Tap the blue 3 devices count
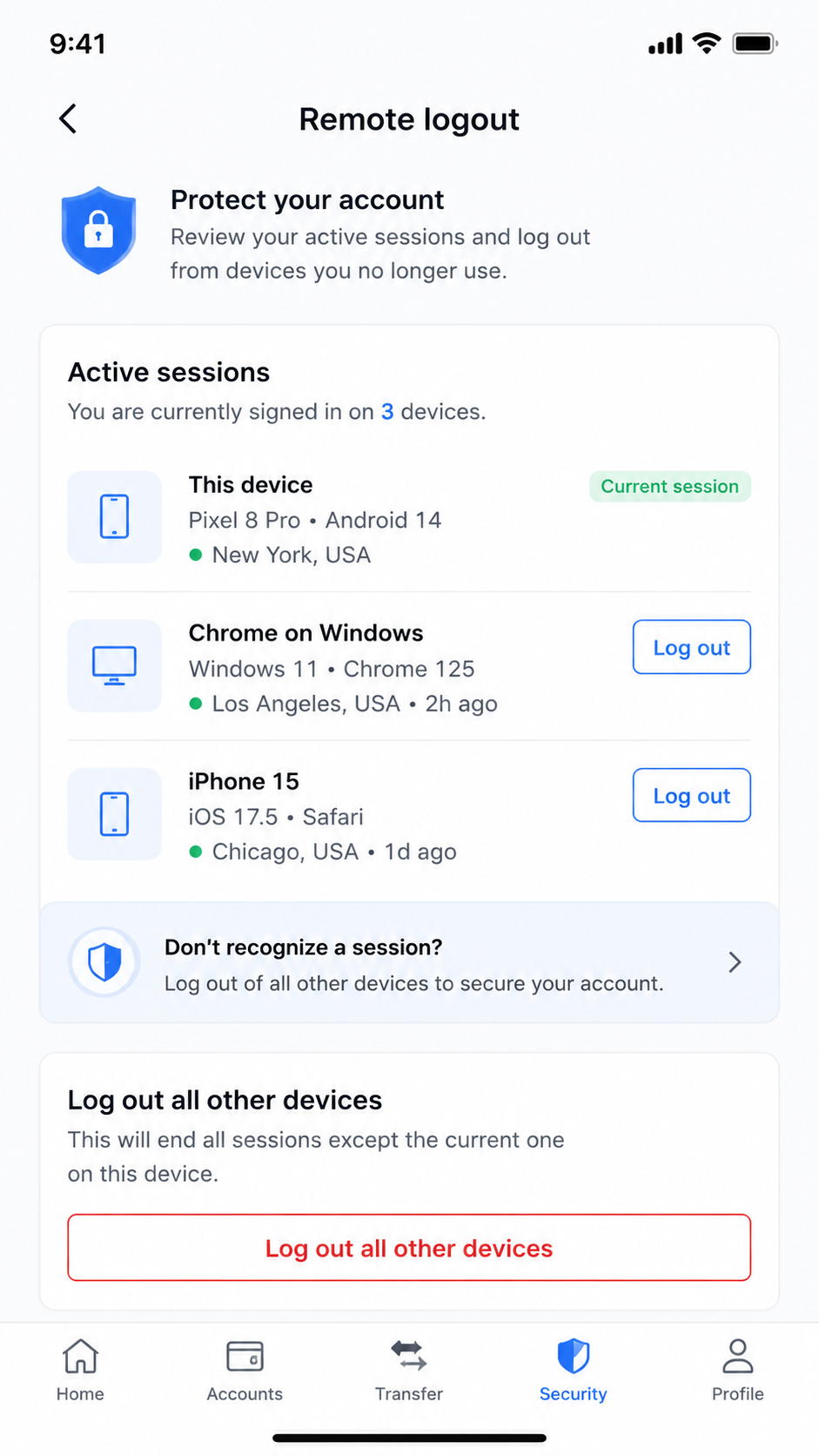 click(x=387, y=411)
